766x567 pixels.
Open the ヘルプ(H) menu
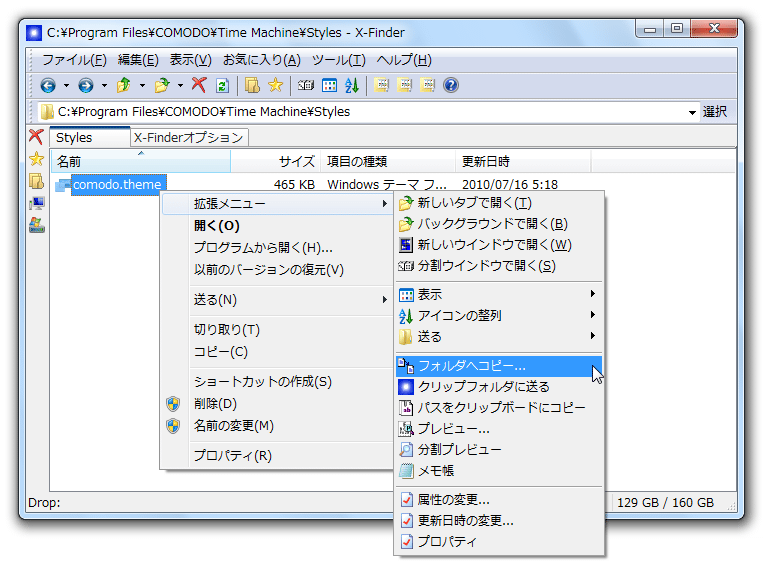point(404,60)
